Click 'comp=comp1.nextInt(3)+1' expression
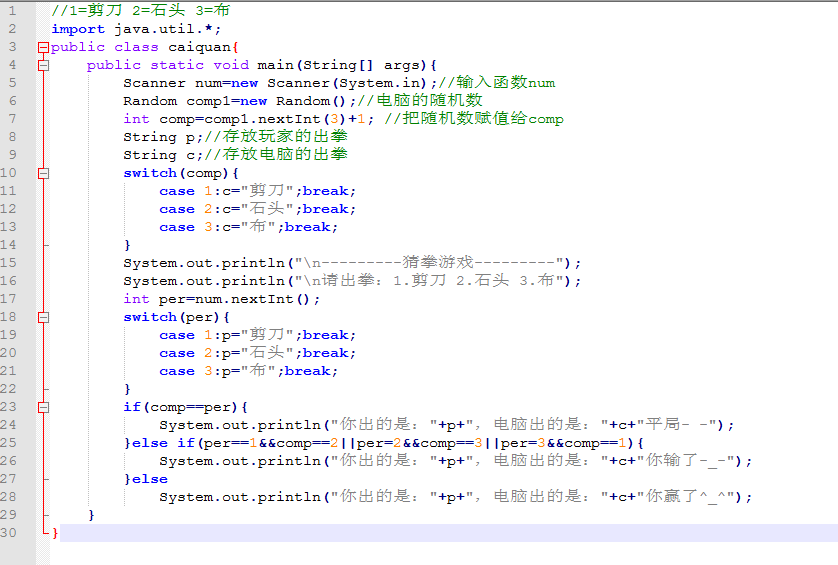Image resolution: width=838 pixels, height=565 pixels. (262, 119)
